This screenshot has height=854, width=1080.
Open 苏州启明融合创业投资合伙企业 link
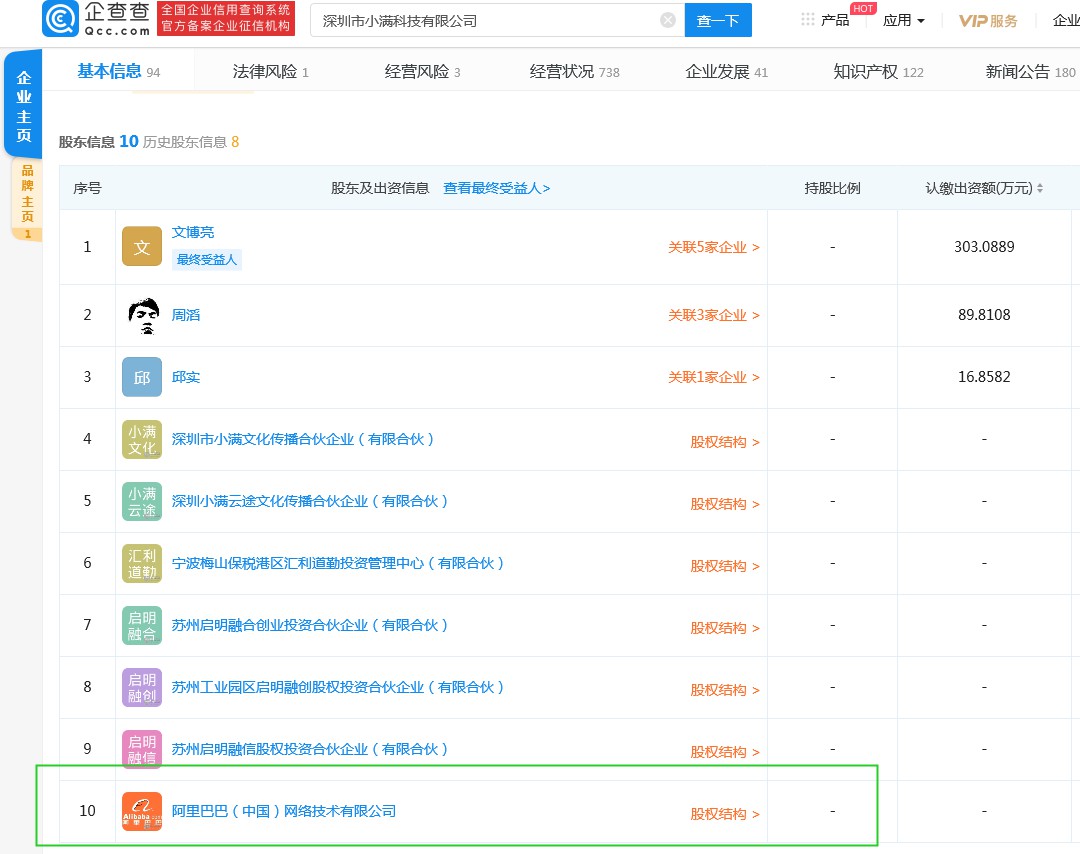[310, 625]
